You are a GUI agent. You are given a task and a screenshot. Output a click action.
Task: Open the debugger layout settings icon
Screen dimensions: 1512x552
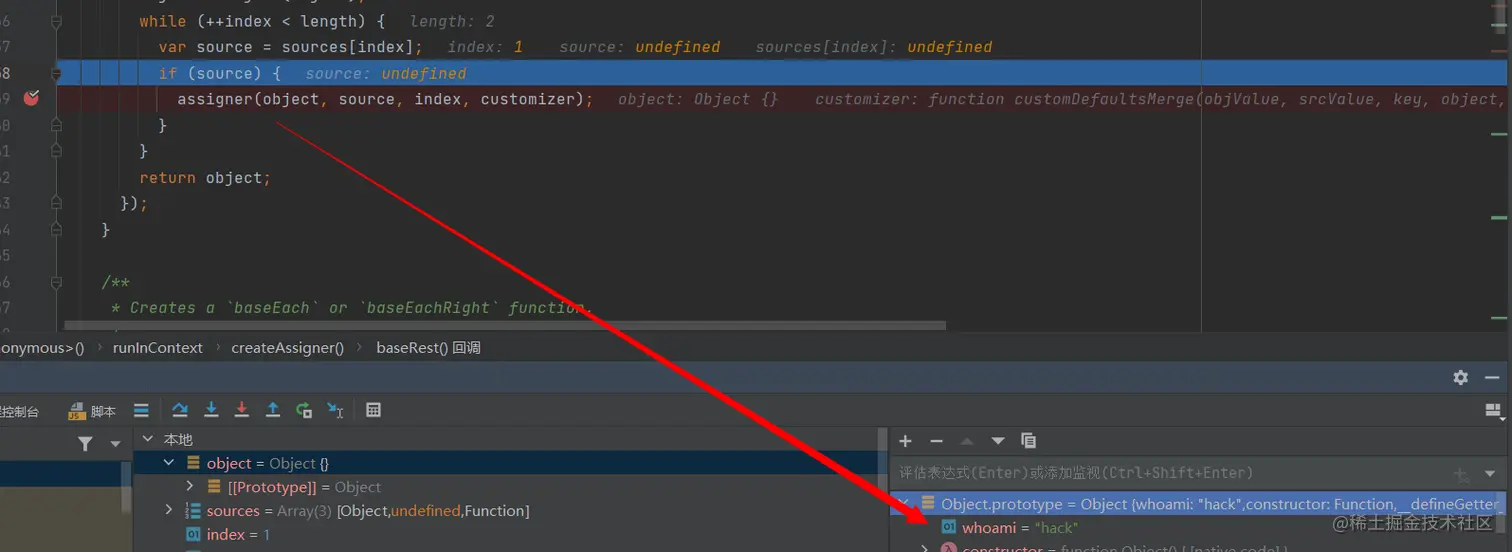tap(1493, 410)
